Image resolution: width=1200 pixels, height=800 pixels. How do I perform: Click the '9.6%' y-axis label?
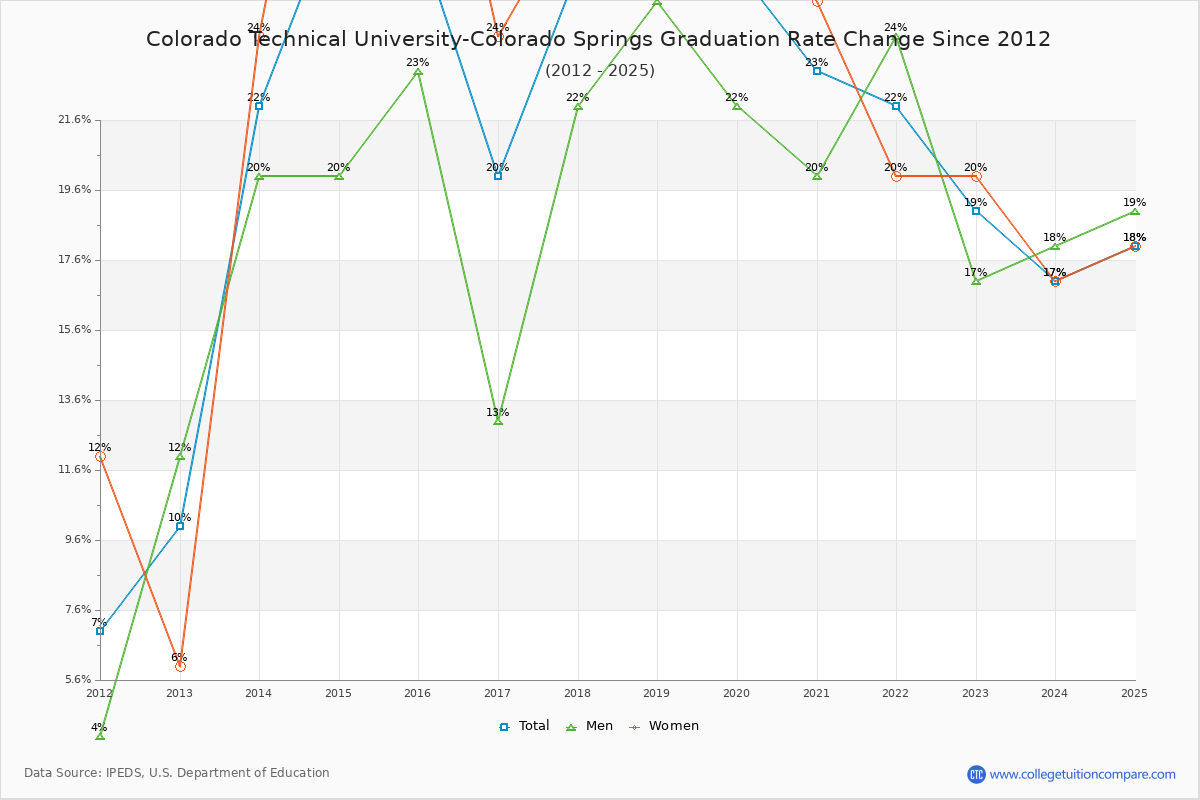tap(78, 540)
